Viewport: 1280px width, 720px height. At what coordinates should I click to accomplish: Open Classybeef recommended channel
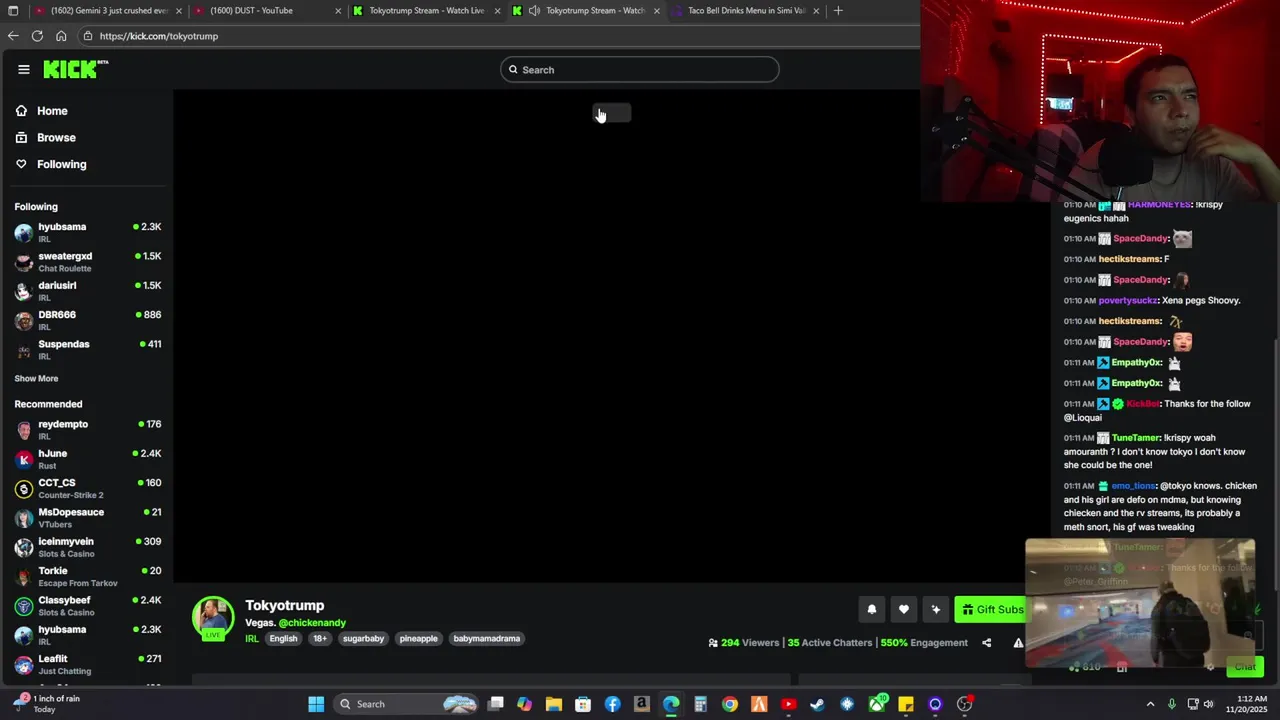tap(88, 605)
